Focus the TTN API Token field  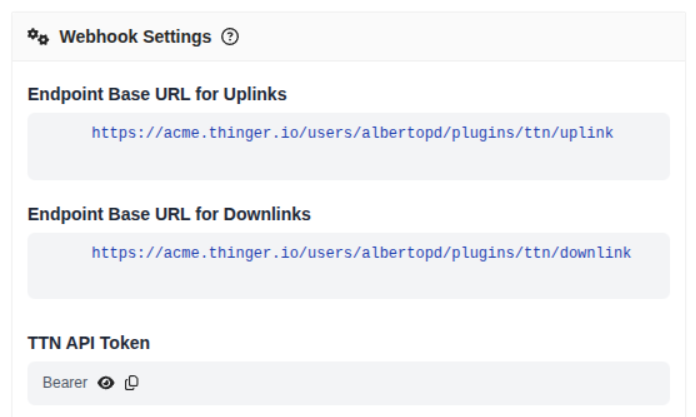tap(400, 383)
